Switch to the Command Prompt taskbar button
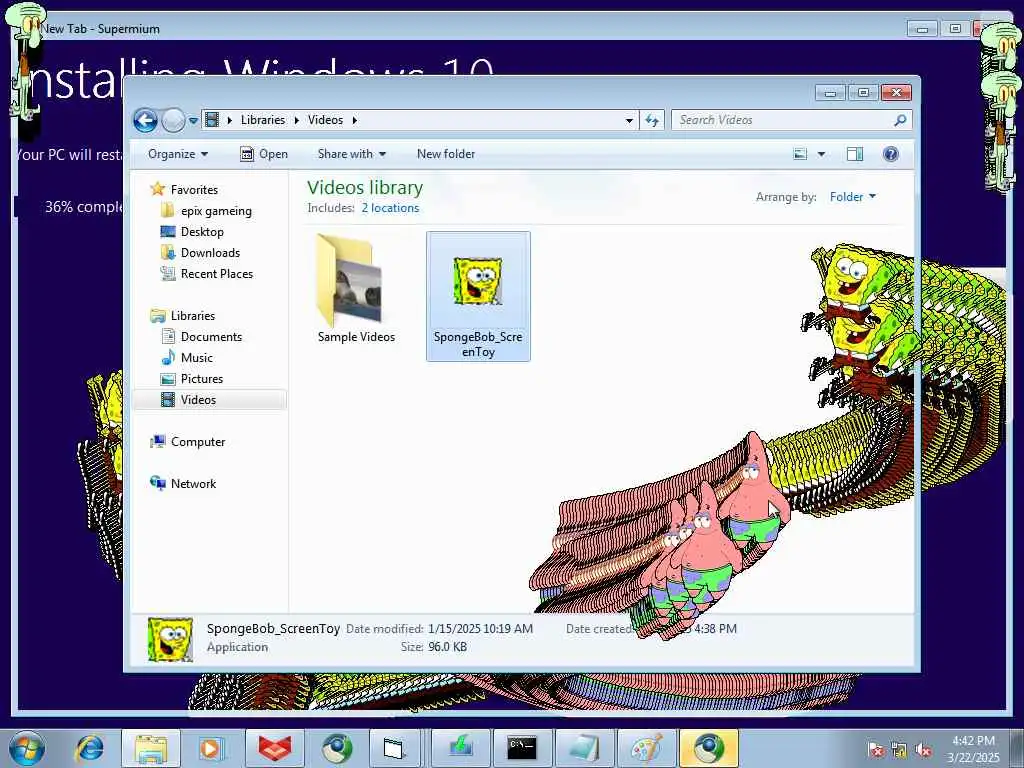The image size is (1024, 768). click(522, 748)
